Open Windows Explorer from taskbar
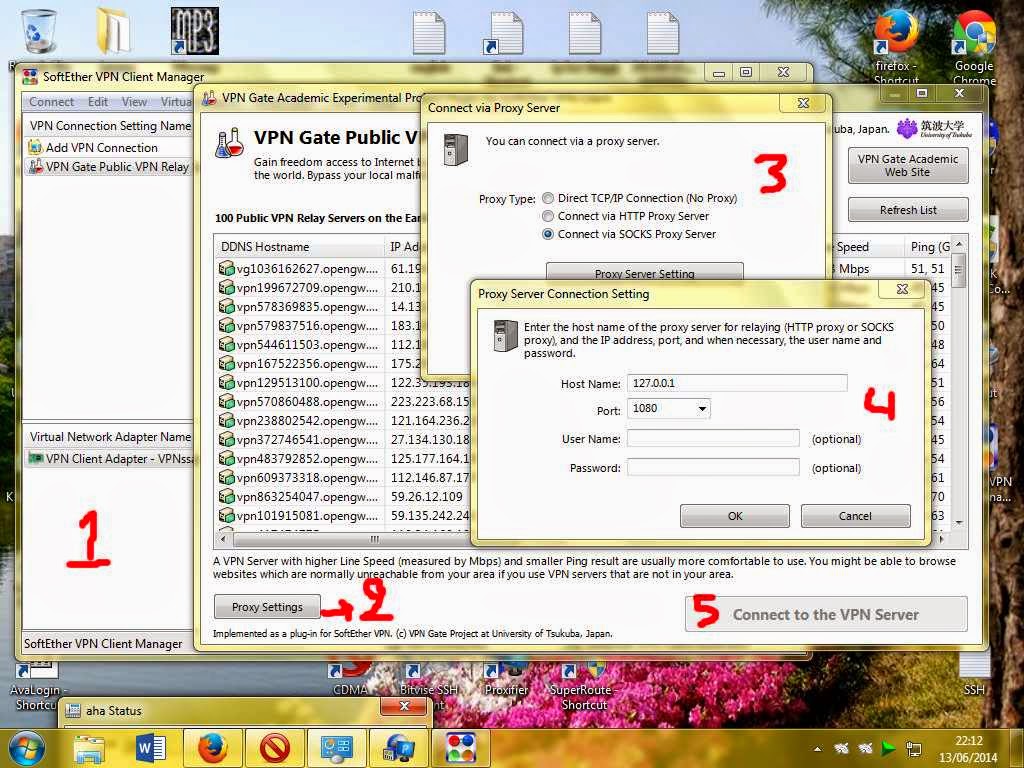The height and width of the screenshot is (768, 1024). (x=89, y=748)
